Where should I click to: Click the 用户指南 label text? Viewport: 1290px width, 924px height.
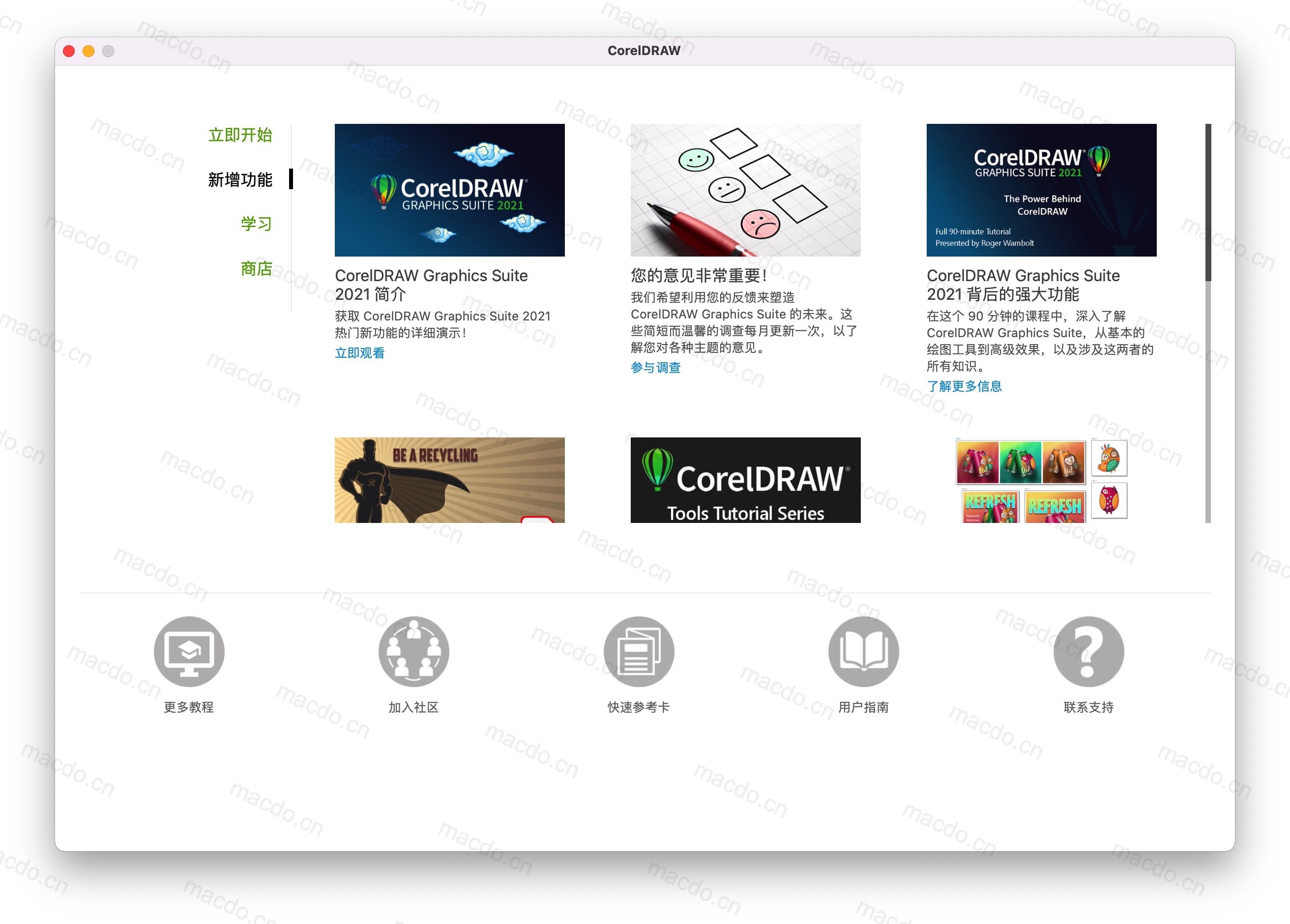863,707
